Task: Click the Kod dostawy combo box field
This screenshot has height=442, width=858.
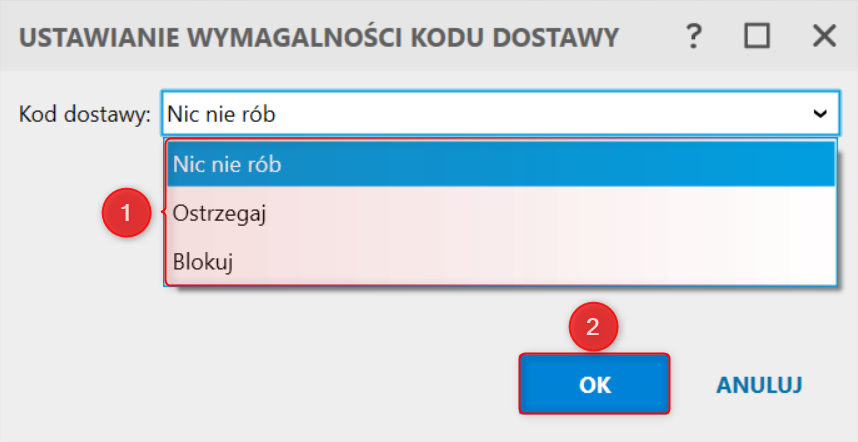Action: [480, 115]
